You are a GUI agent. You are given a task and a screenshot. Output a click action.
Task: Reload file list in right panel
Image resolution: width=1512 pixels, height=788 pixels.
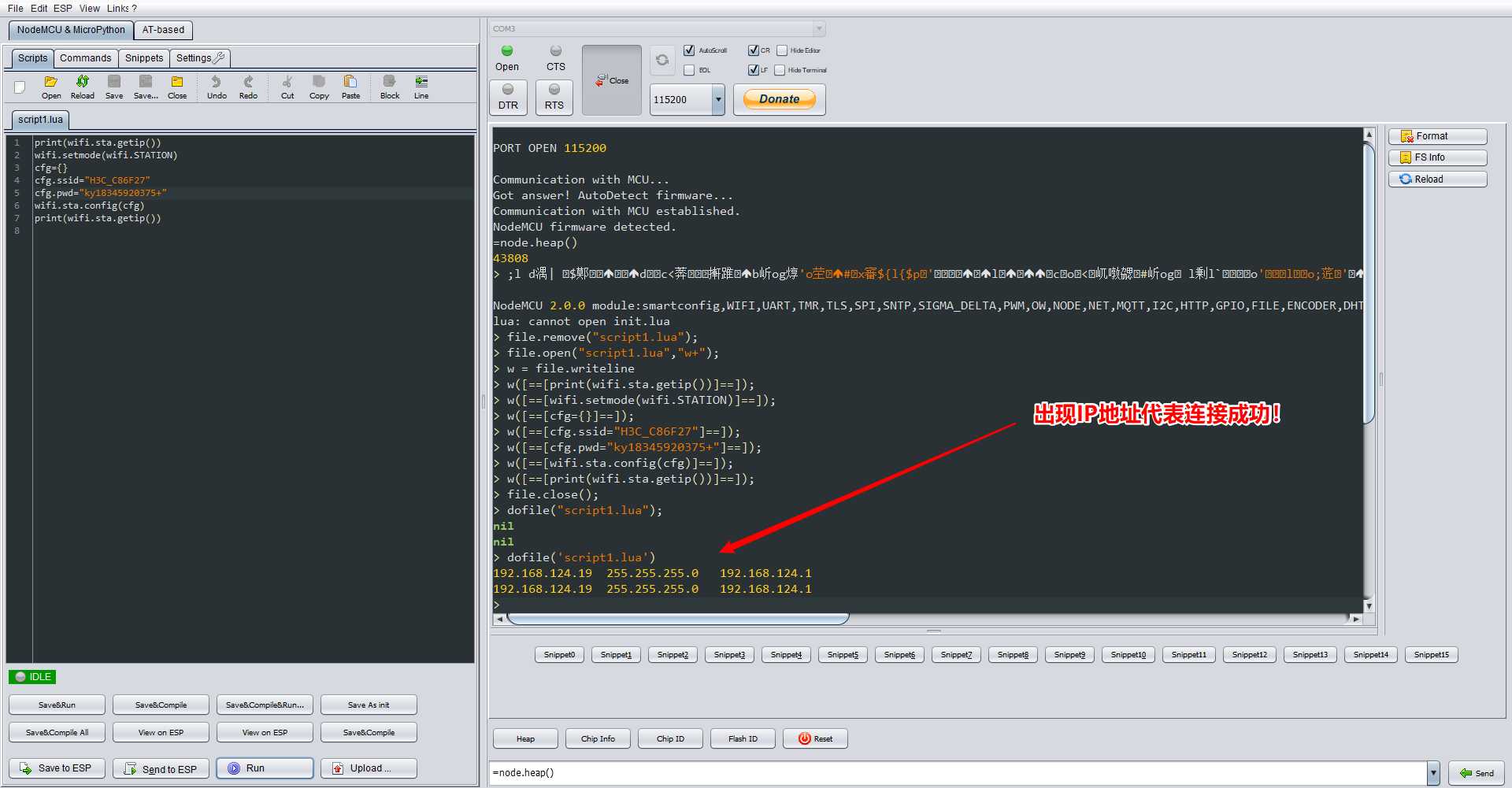click(x=1437, y=179)
